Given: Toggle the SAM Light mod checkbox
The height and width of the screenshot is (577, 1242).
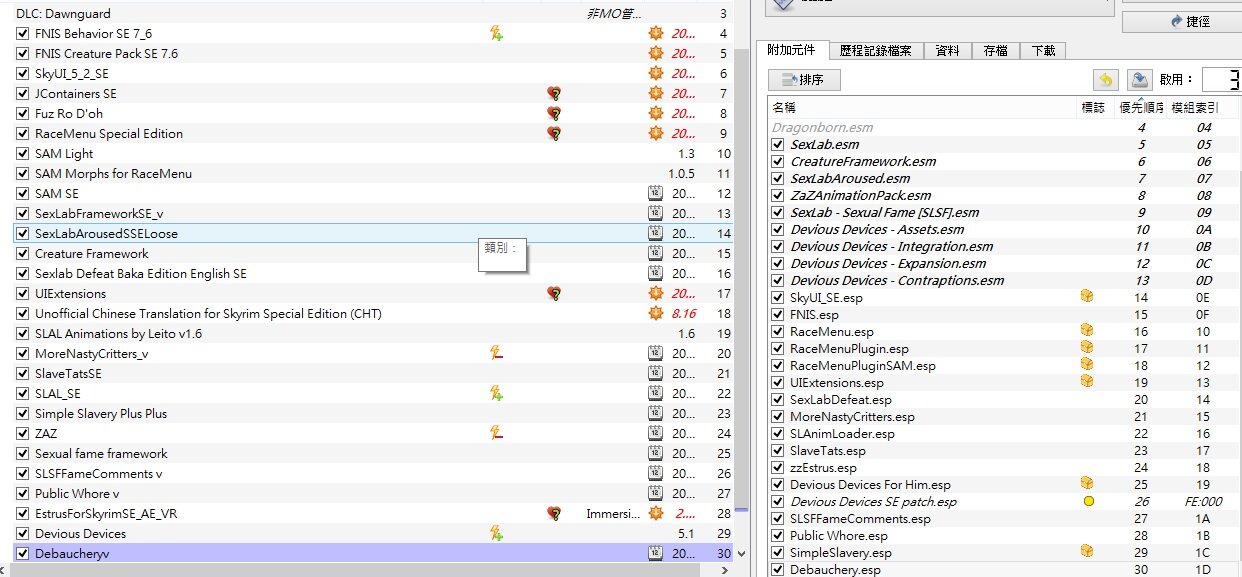Looking at the screenshot, I should click(x=23, y=153).
